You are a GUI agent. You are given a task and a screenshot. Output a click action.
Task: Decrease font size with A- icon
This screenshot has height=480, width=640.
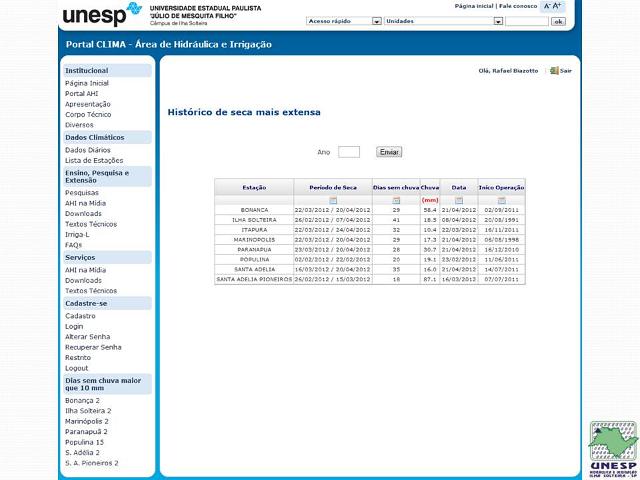pyautogui.click(x=548, y=6)
